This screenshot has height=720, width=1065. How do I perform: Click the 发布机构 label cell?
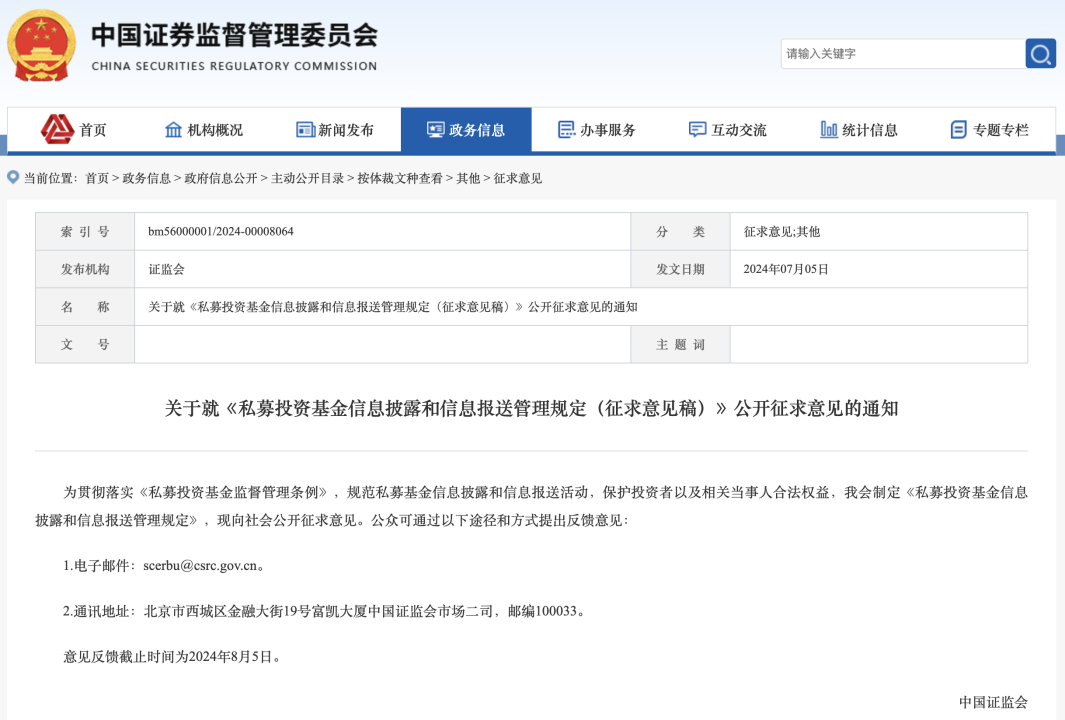point(85,269)
